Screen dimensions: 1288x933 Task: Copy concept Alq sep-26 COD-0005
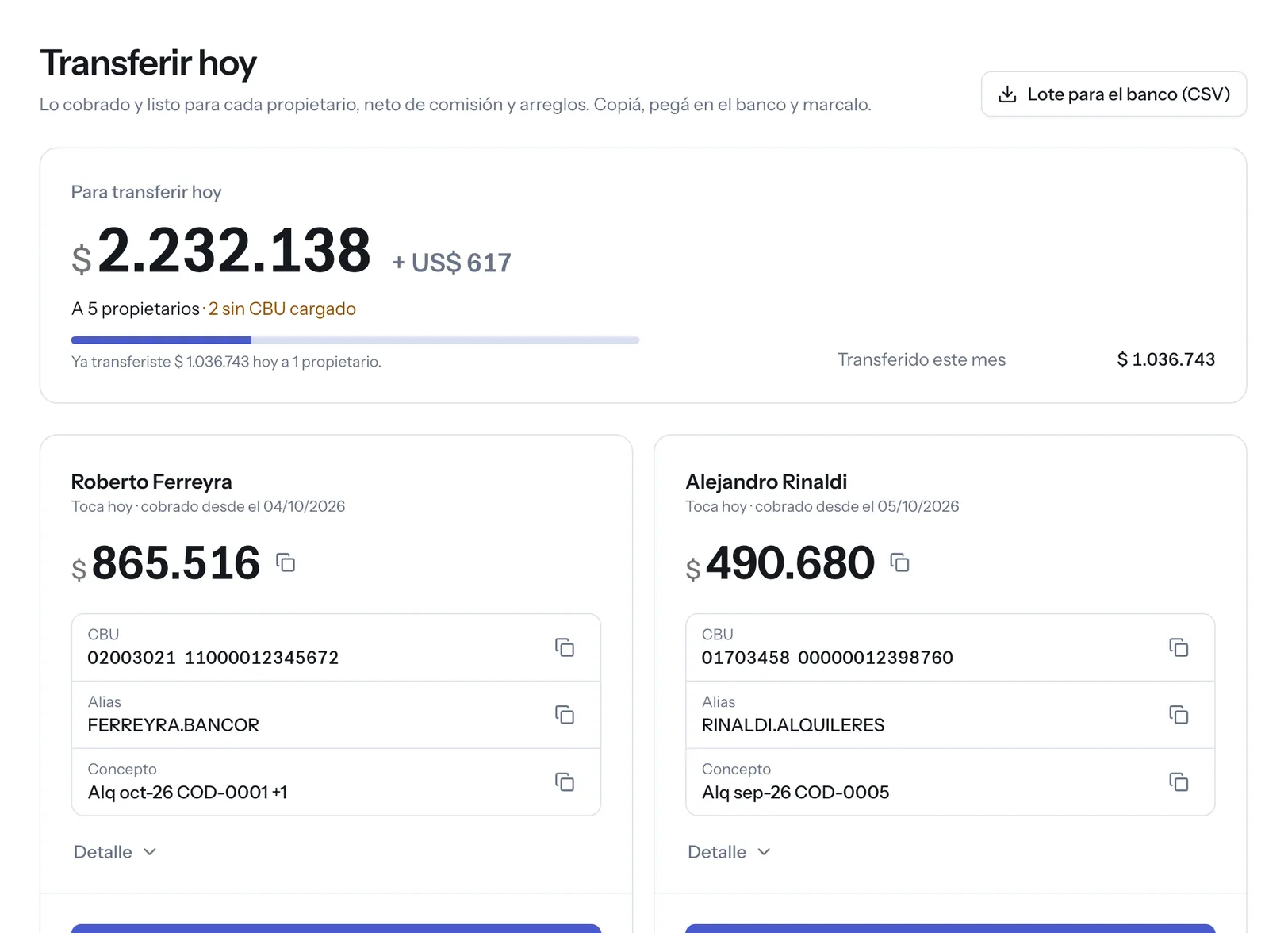point(1179,782)
